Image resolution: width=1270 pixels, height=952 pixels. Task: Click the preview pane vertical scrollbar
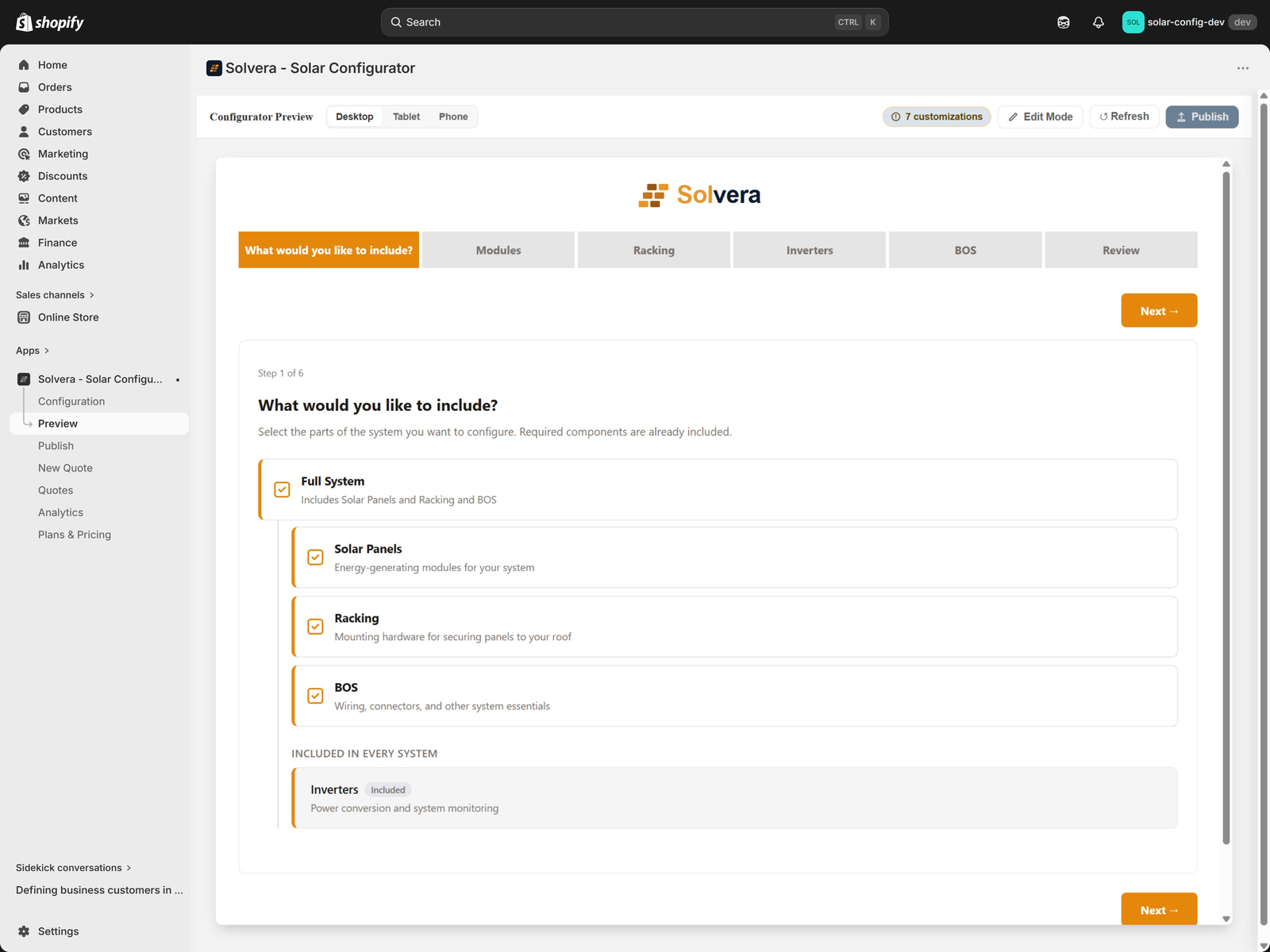tap(1226, 508)
